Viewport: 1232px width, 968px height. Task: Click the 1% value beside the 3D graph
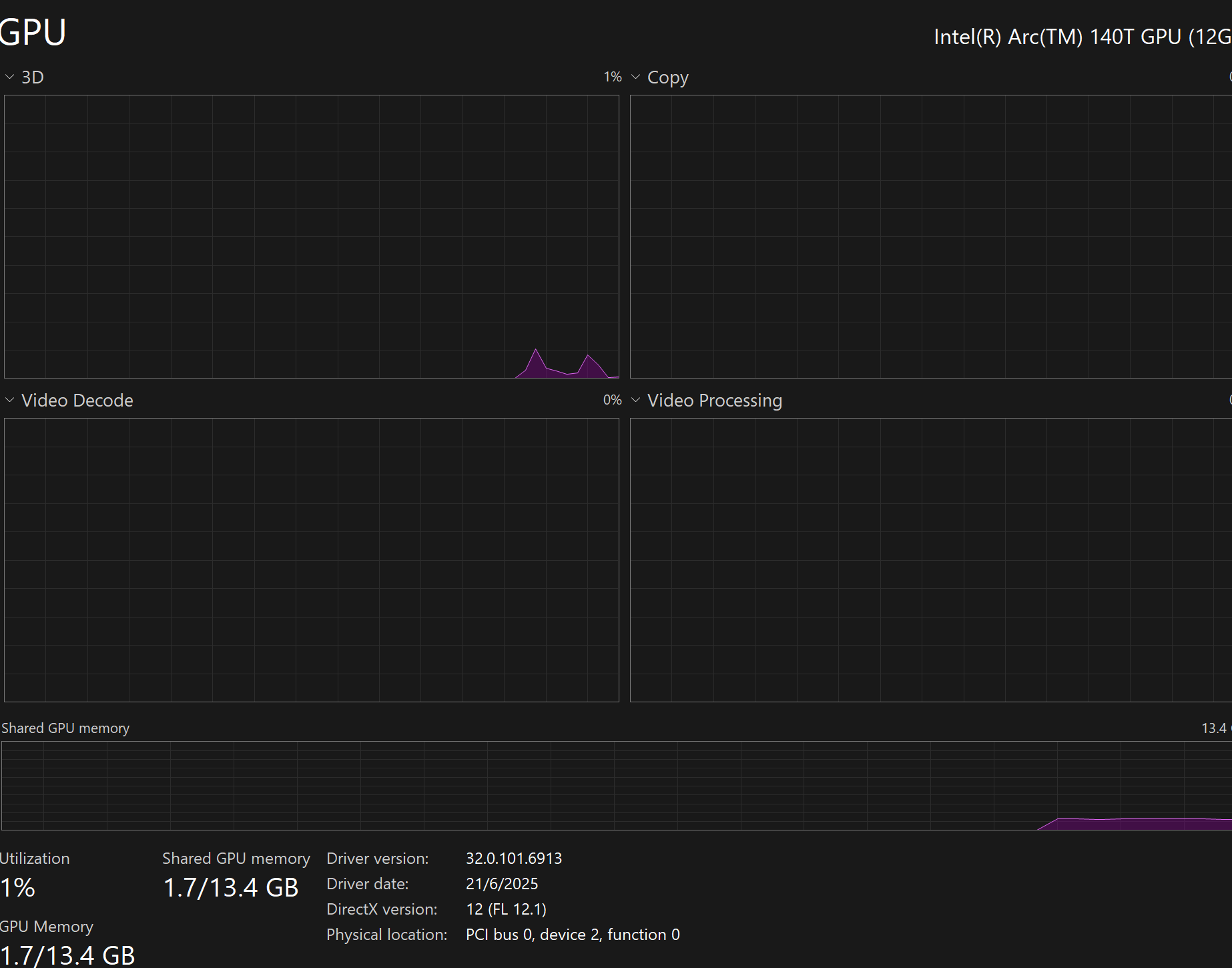[613, 77]
